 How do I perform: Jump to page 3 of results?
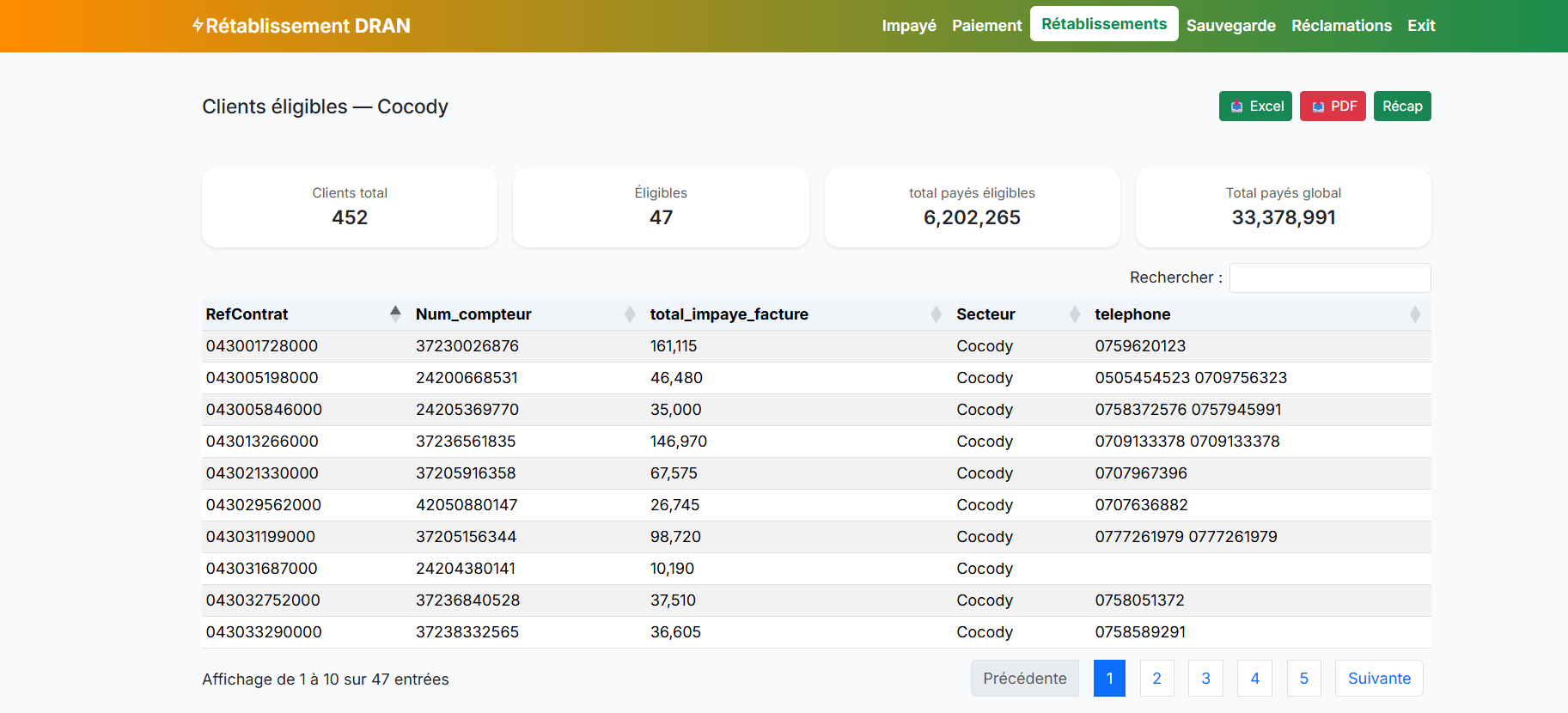[1205, 679]
